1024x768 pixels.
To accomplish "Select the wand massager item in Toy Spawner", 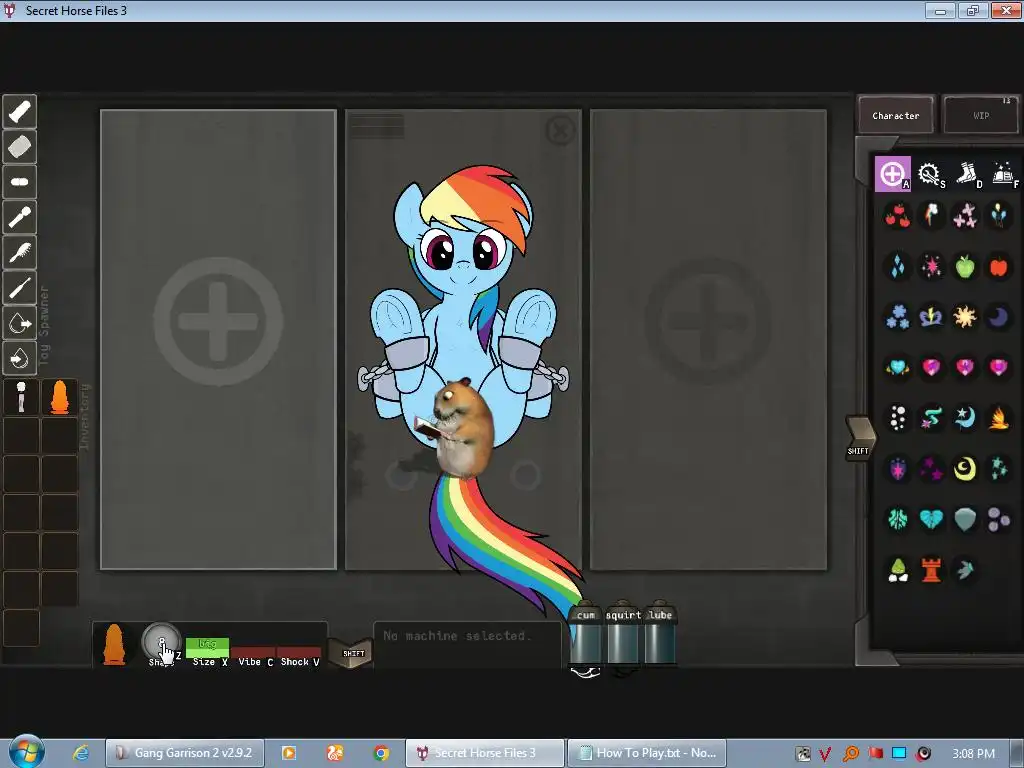I will 20,217.
